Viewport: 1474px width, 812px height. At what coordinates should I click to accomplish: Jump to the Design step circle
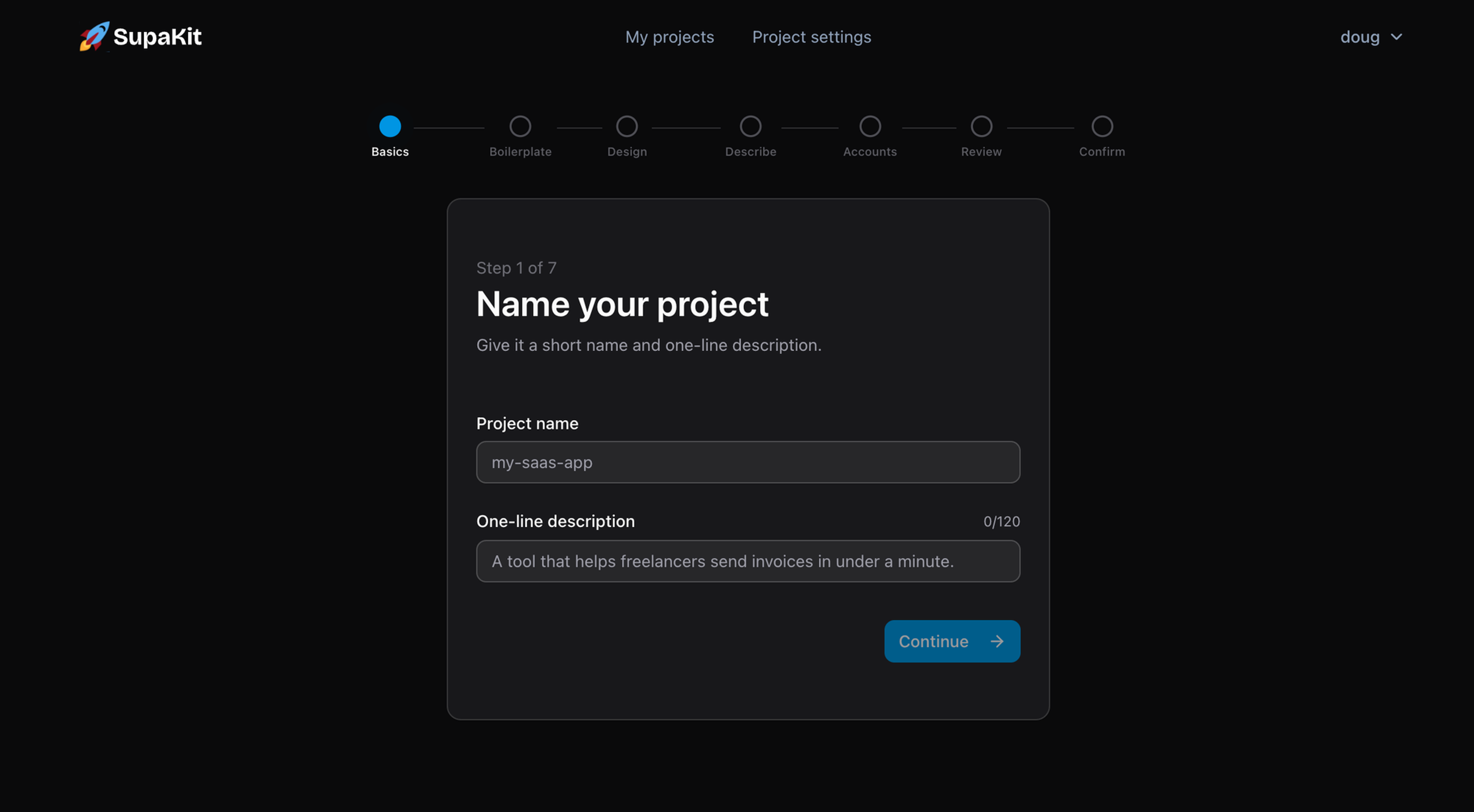click(x=626, y=127)
